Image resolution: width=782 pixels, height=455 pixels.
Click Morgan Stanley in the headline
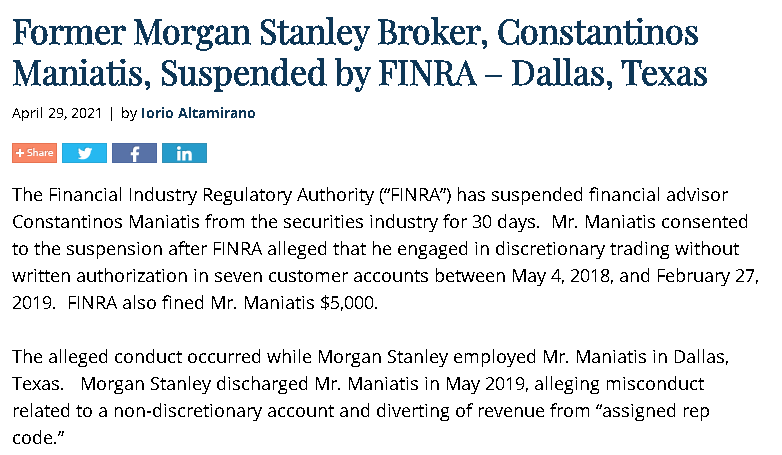pos(251,33)
